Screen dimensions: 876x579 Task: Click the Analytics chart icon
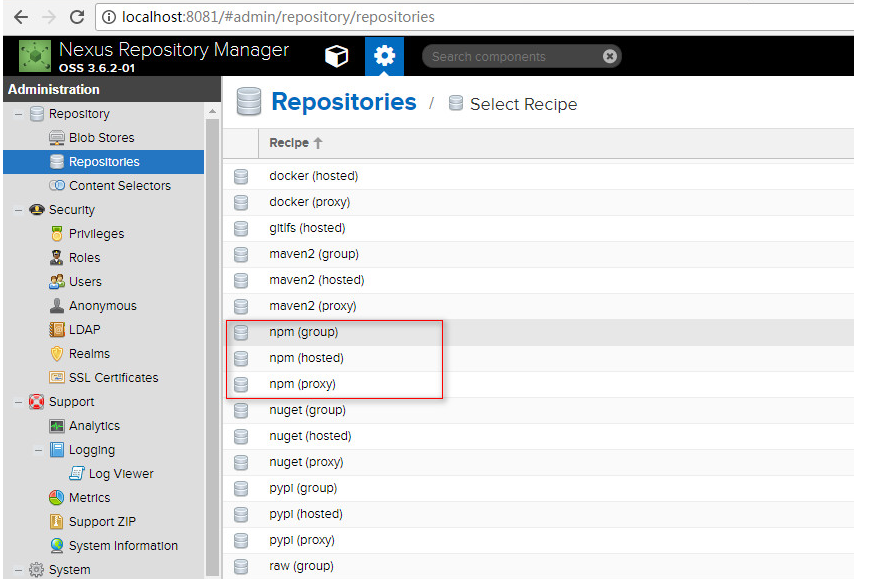tap(56, 426)
